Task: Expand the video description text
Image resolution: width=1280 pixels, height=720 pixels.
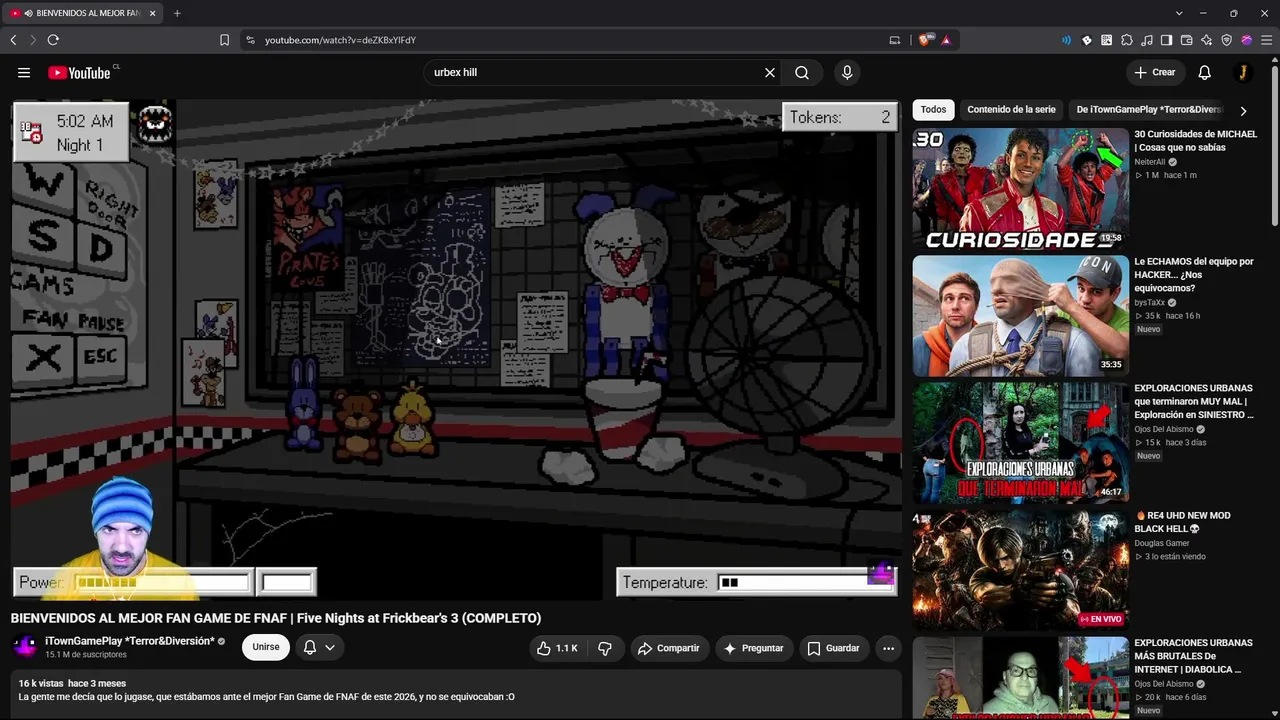Action: [x=456, y=690]
